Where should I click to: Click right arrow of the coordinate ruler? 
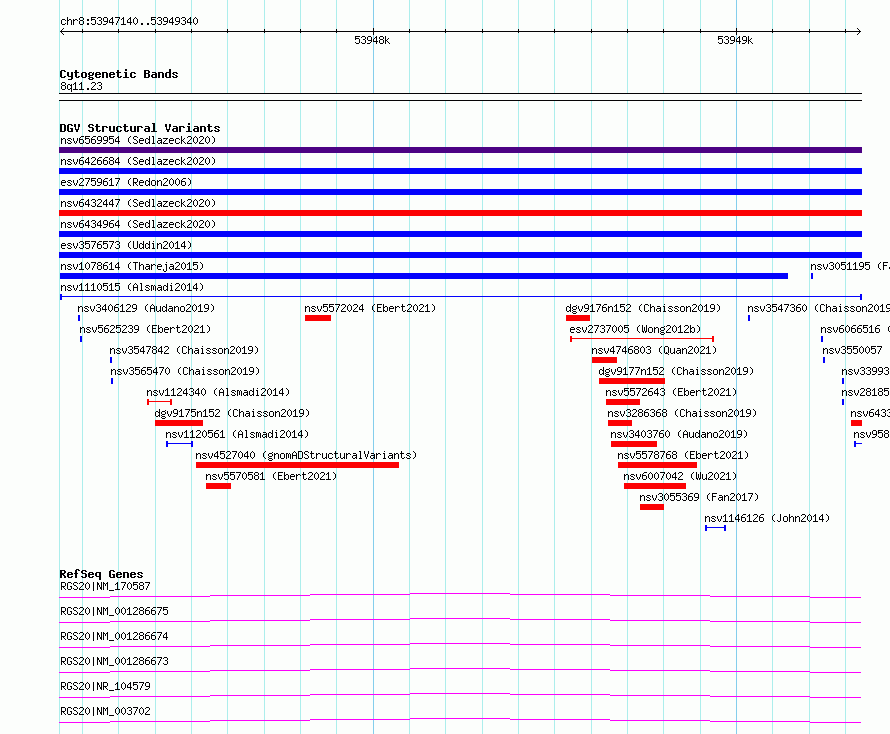coord(859,31)
